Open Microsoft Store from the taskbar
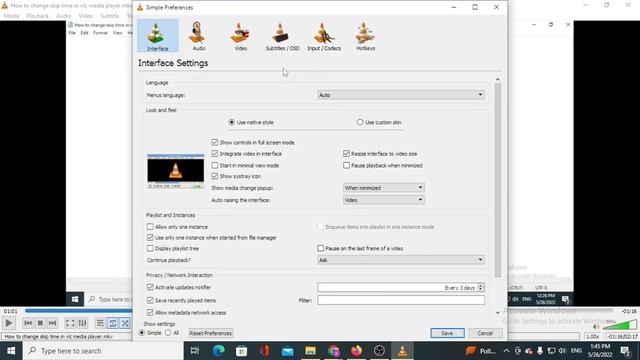 pyautogui.click(x=241, y=351)
